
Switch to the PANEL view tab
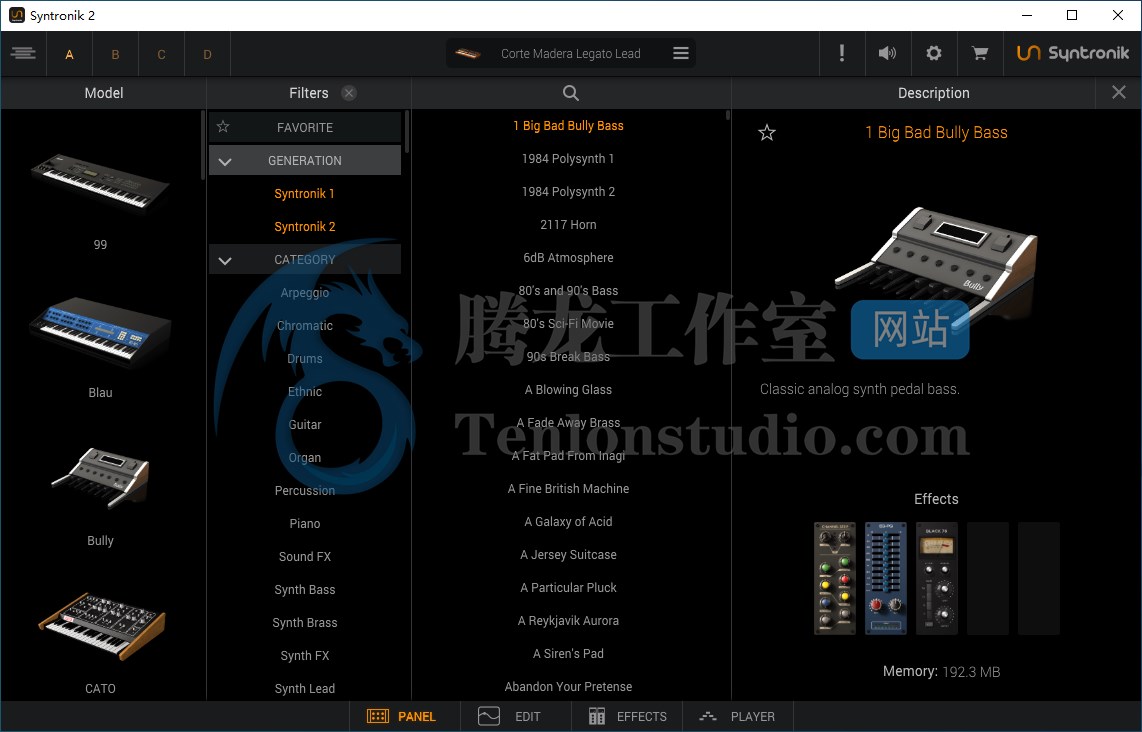coord(401,717)
